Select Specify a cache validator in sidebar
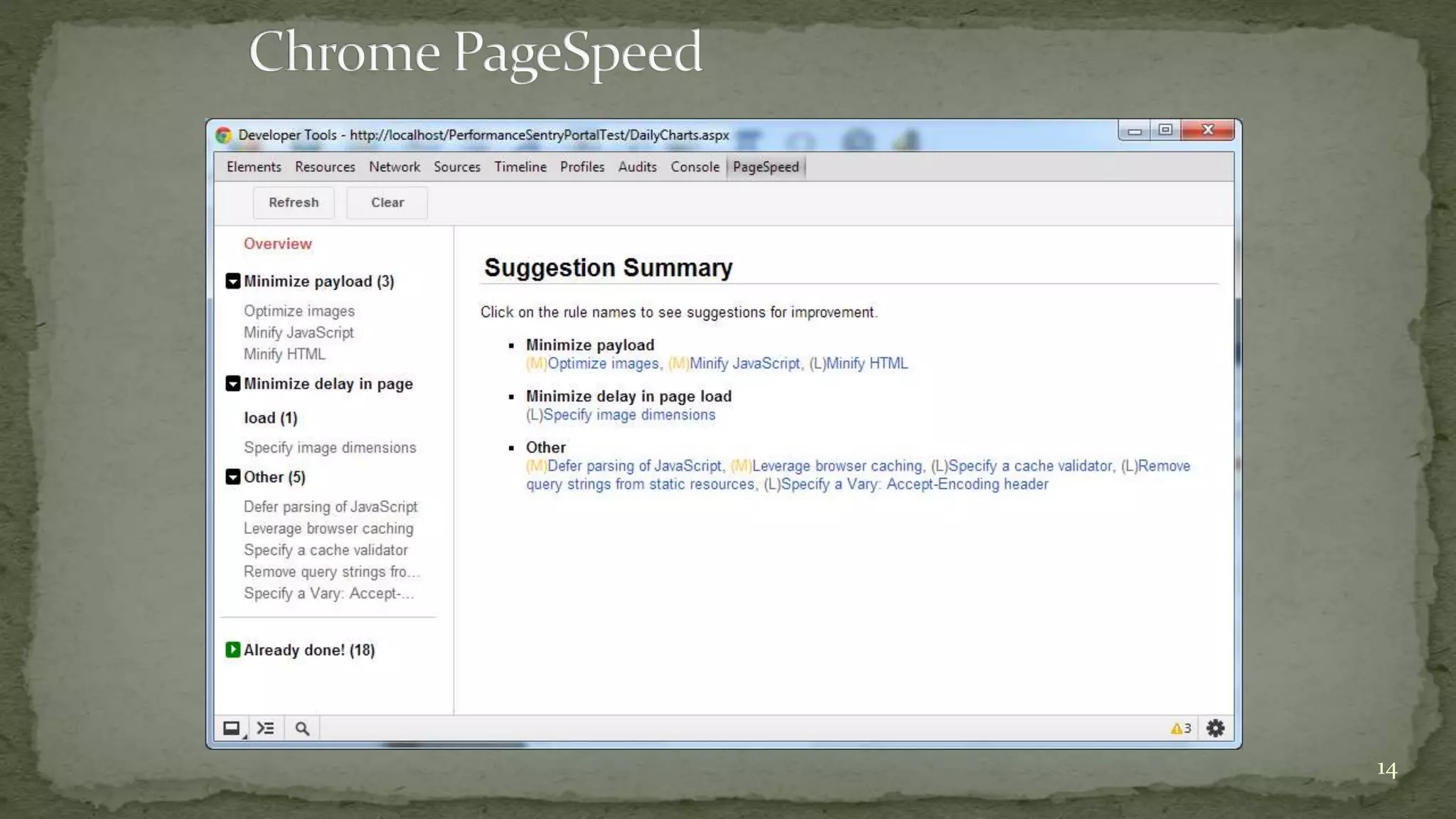This screenshot has width=1456, height=819. pyautogui.click(x=326, y=550)
